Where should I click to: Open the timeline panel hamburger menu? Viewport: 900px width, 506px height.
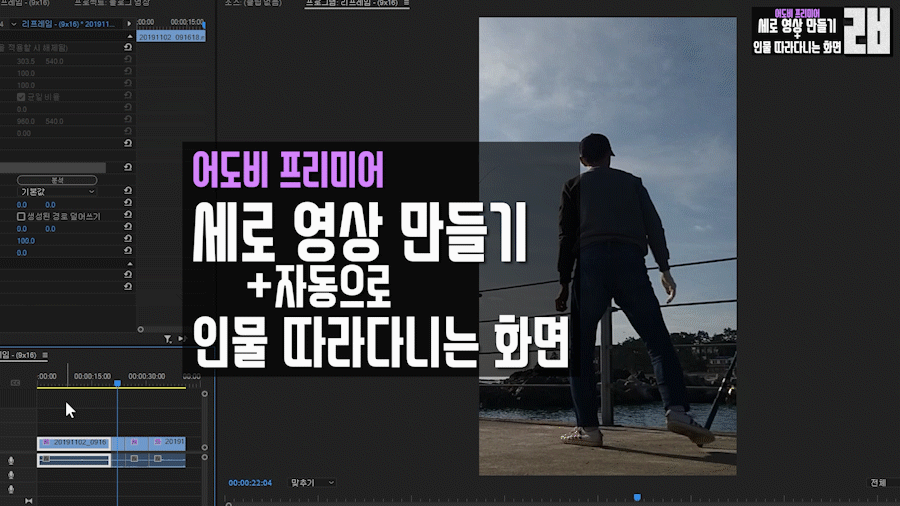(45, 355)
